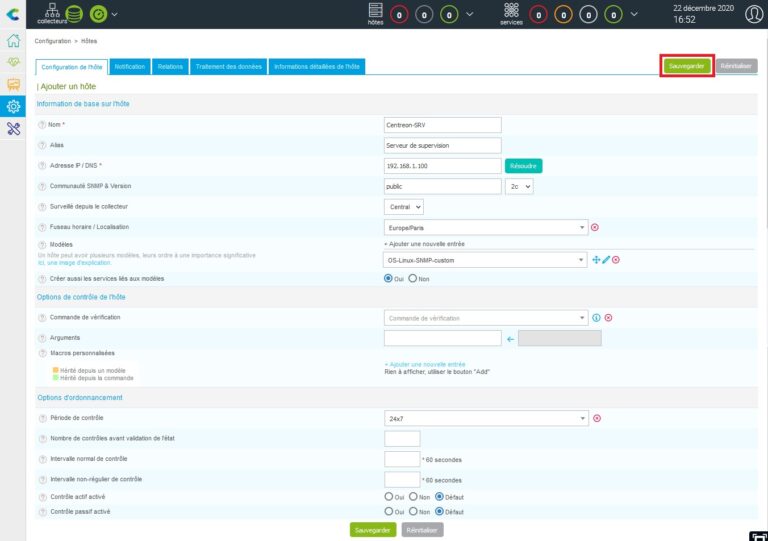This screenshot has width=768, height=541.
Task: Switch to Configuration de l'hôte tab
Action: coord(72,67)
